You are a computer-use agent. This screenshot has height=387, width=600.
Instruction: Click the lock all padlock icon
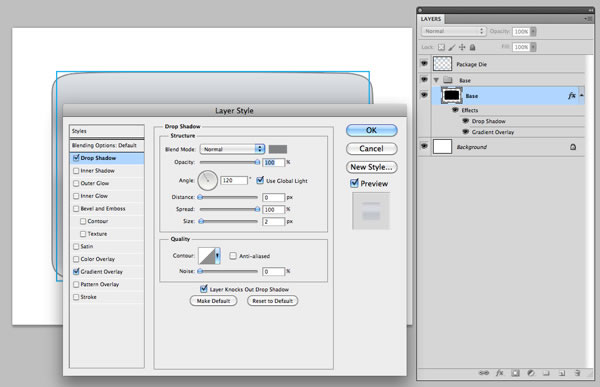point(473,47)
